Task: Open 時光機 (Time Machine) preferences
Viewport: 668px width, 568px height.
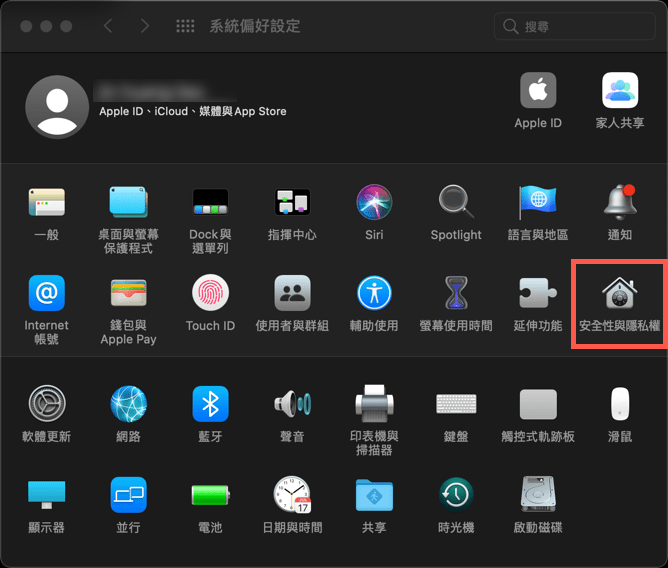Action: coord(456,495)
